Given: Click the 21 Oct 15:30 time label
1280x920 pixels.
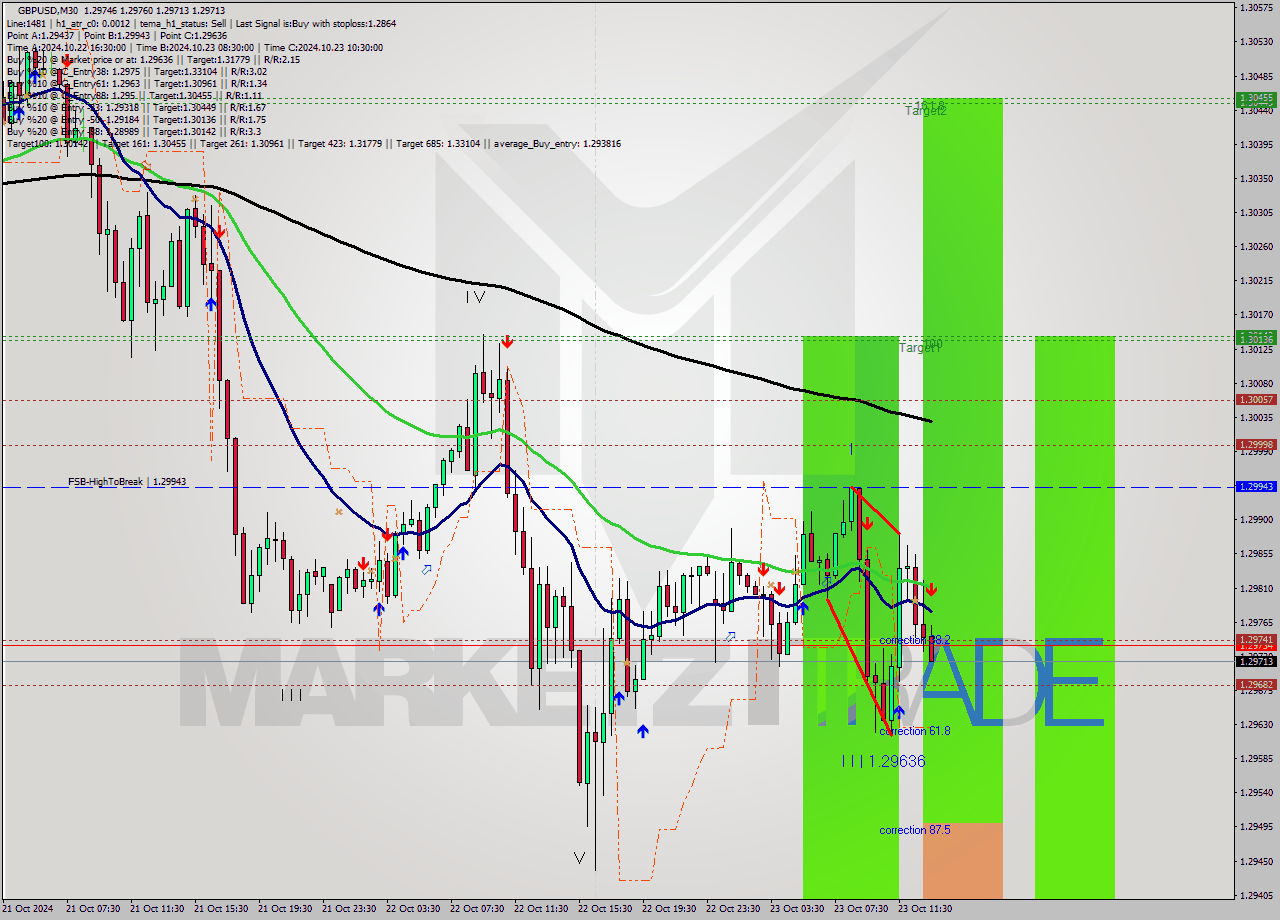Looking at the screenshot, I should pos(221,909).
